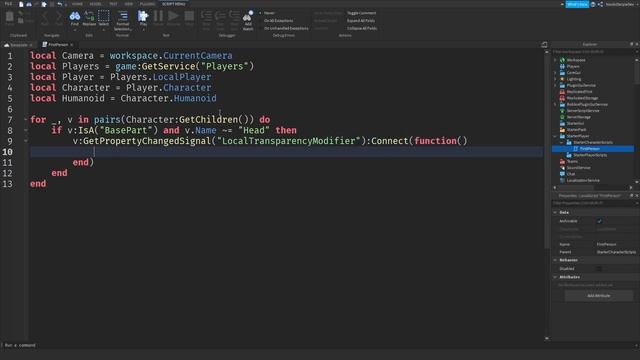Screen dimensions: 640x360
Task: Select StarterCharacterScripts folder in Explorer
Action: (592, 142)
